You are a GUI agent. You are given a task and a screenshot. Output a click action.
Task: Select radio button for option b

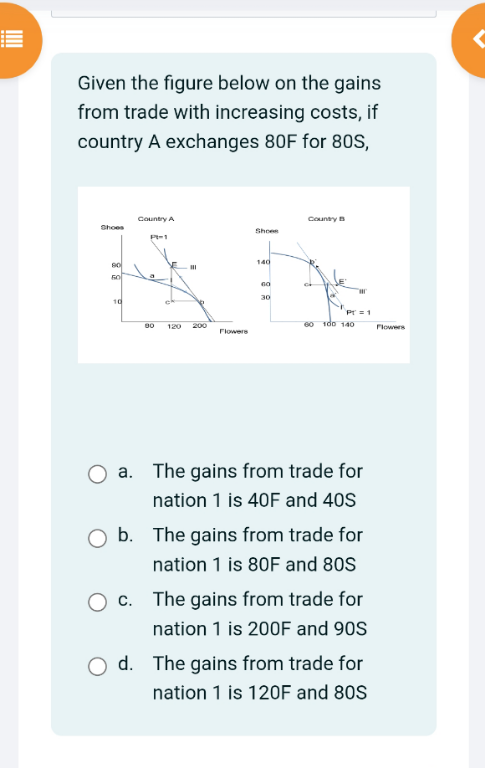(x=97, y=538)
